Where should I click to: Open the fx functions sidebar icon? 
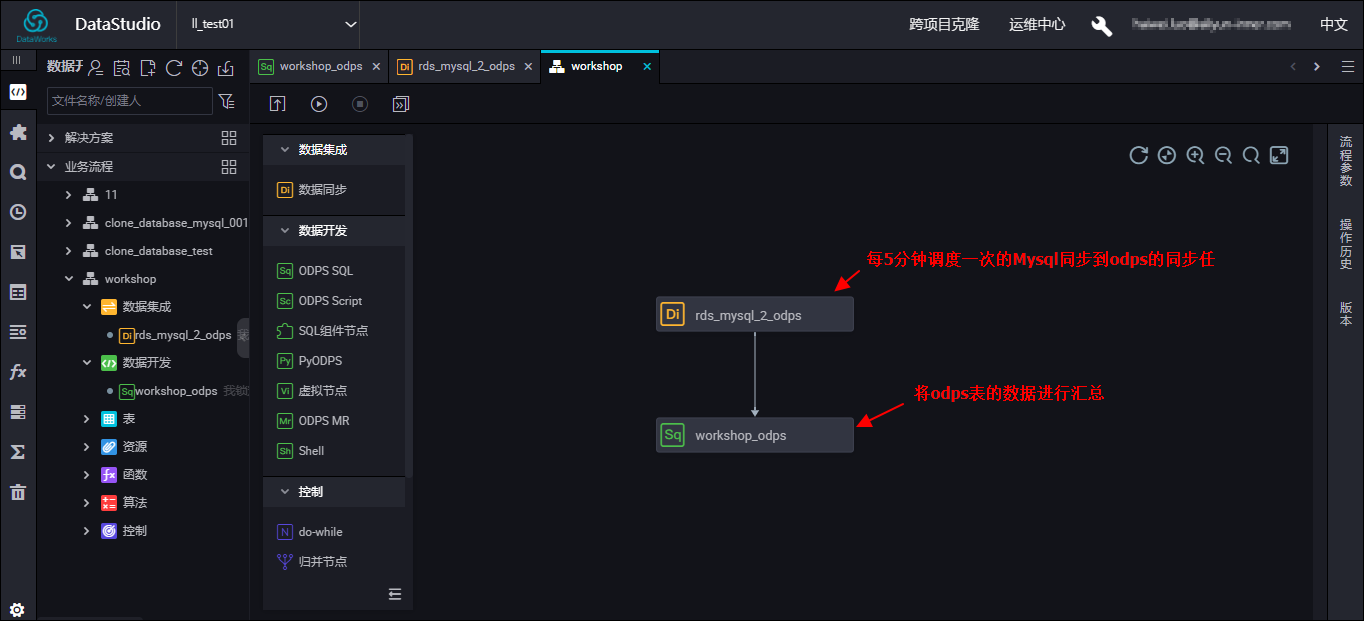coord(18,372)
